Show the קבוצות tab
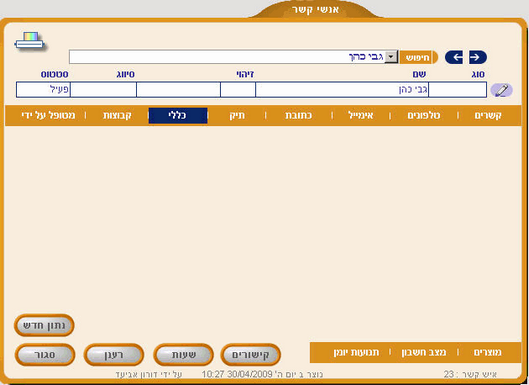Screen dimensions: 529x385 (x=117, y=115)
